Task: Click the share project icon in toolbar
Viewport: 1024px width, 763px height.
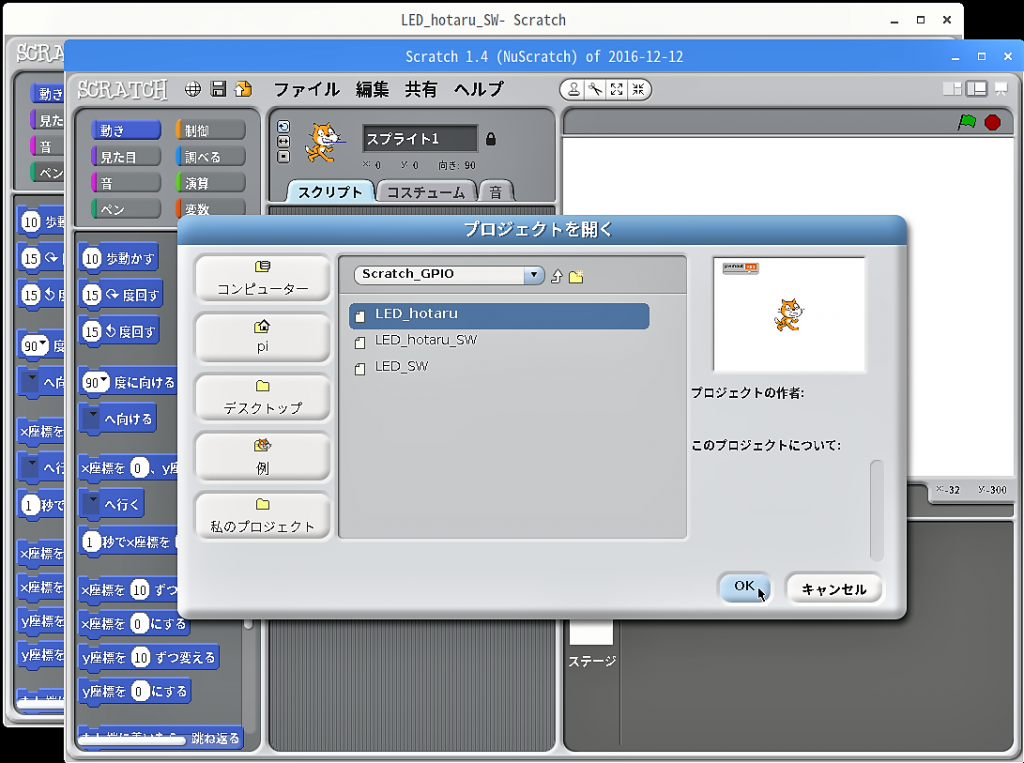Action: (243, 89)
